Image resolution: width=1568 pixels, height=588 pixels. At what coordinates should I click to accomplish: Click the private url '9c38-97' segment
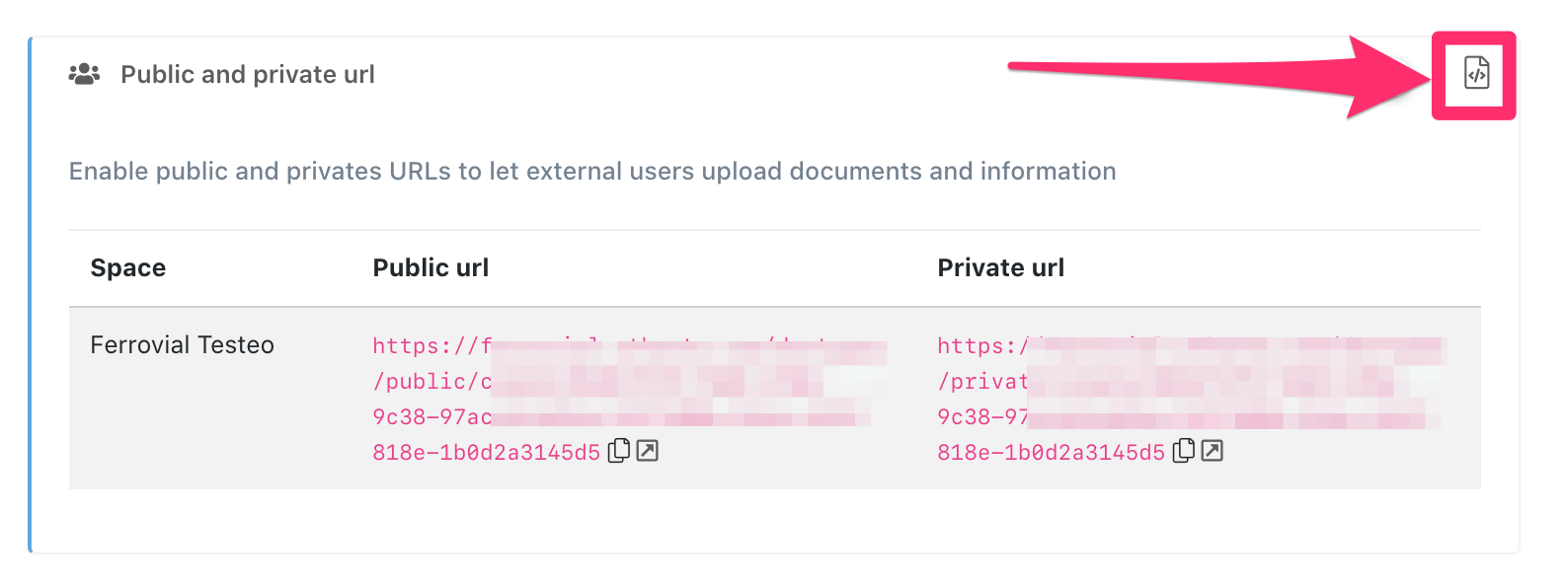pos(982,417)
